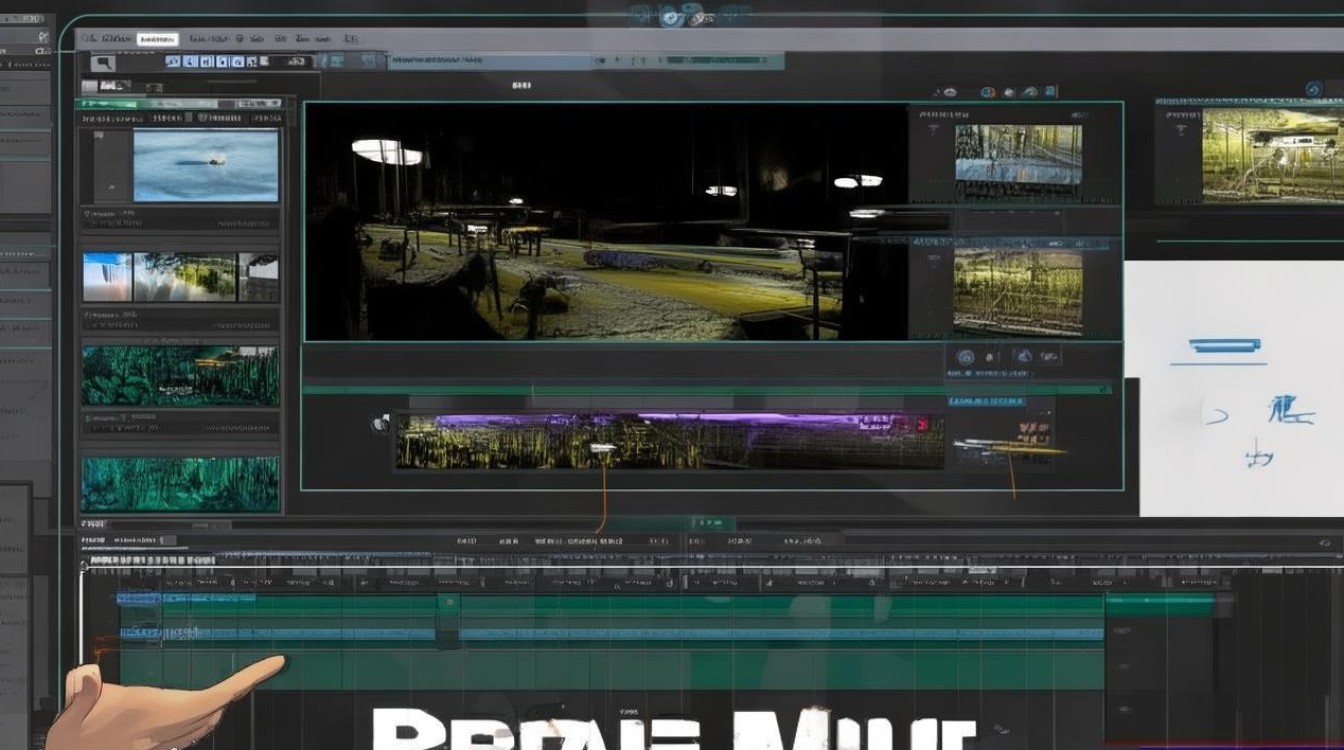Click the blue bar in the white panel
Image resolution: width=1344 pixels, height=750 pixels.
[1225, 345]
